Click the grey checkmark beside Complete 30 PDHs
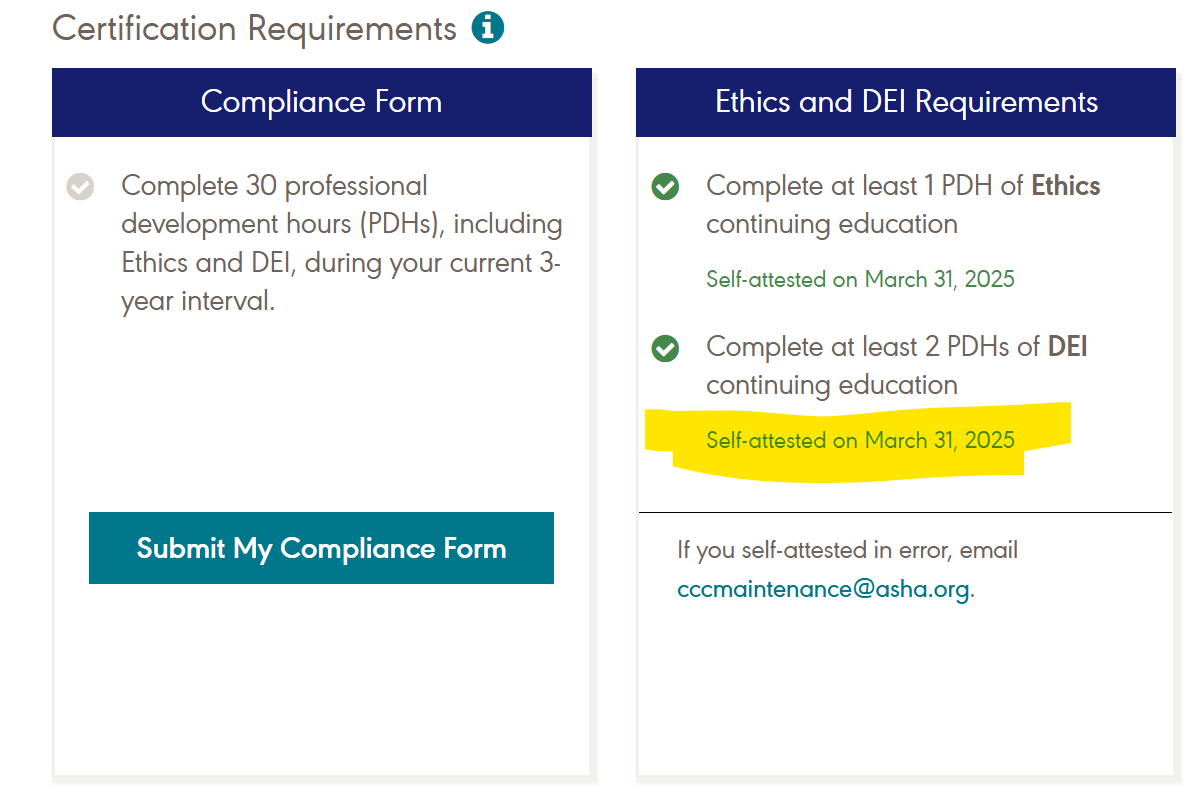Screen dimensions: 1204x811 (x=80, y=187)
